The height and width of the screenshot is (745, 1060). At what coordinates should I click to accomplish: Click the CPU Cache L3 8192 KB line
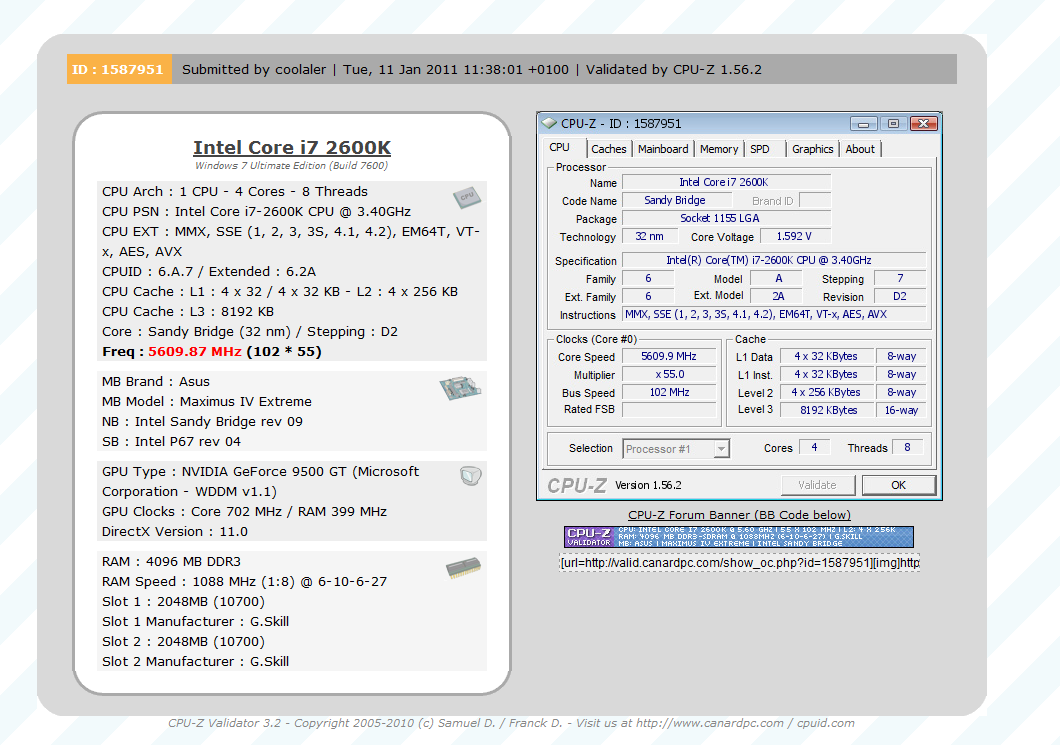[x=188, y=312]
